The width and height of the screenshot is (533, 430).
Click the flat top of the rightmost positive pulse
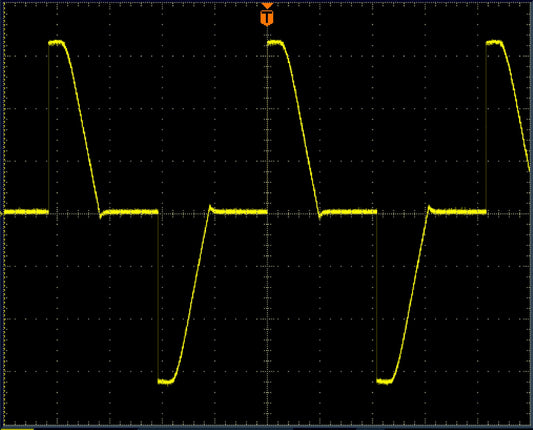click(494, 43)
